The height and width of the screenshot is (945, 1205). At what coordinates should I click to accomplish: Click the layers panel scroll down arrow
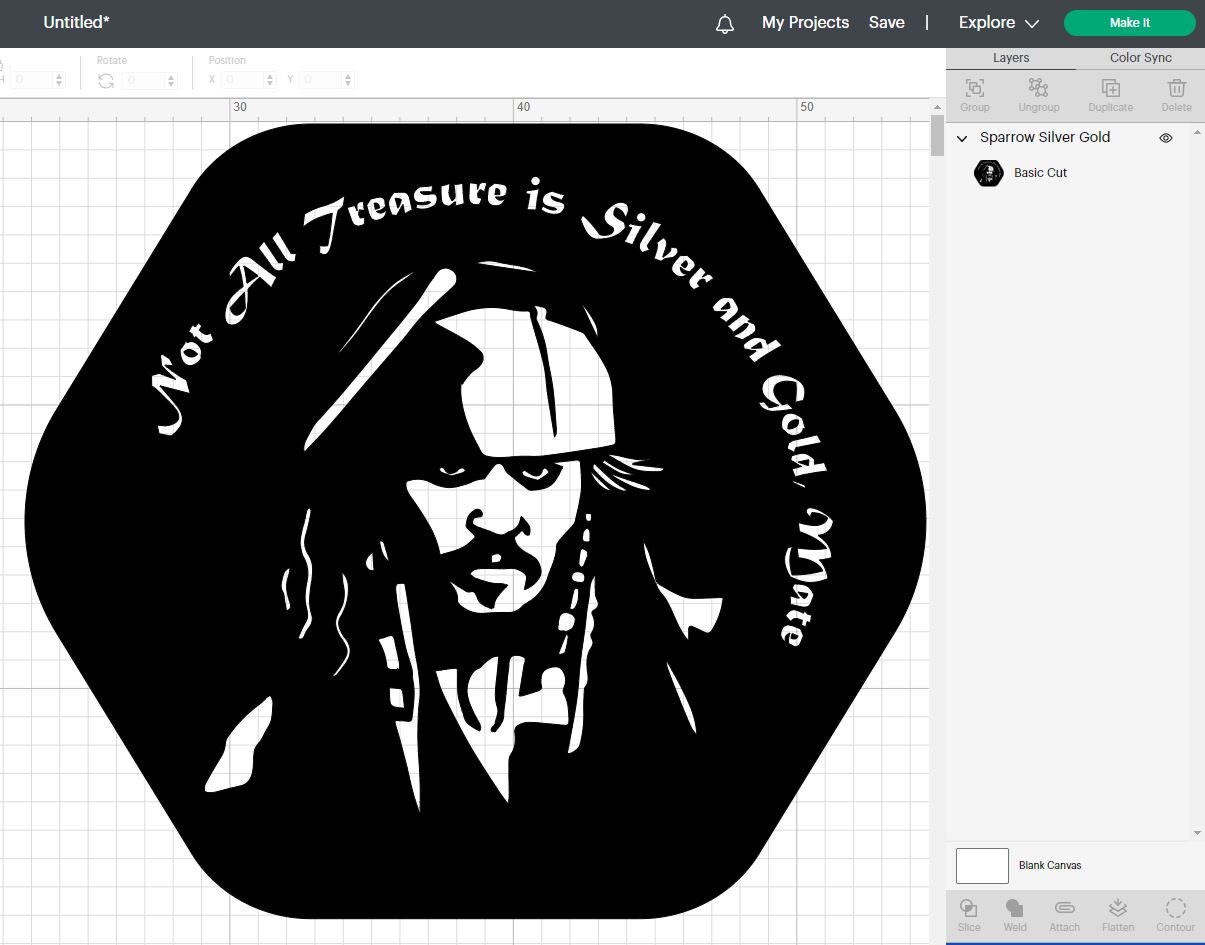click(1198, 832)
